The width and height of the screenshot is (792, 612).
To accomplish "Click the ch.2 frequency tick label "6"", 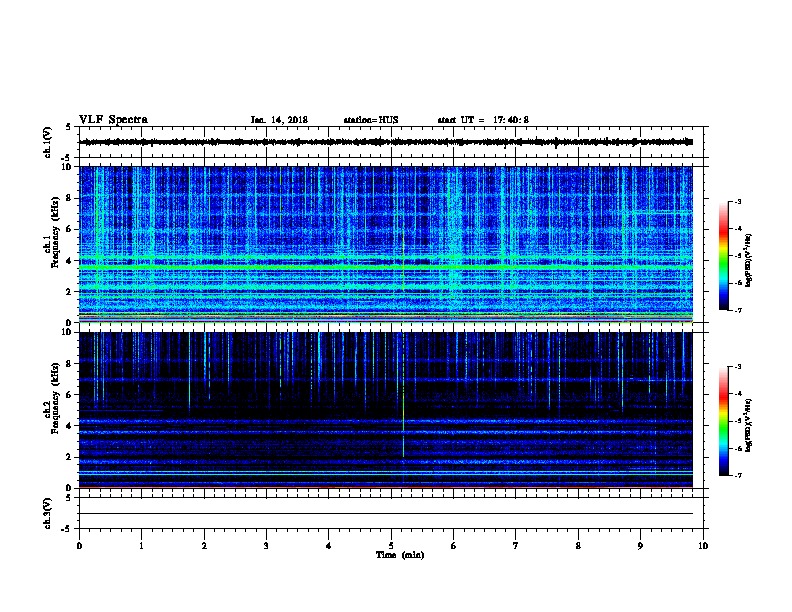I will click(x=69, y=394).
